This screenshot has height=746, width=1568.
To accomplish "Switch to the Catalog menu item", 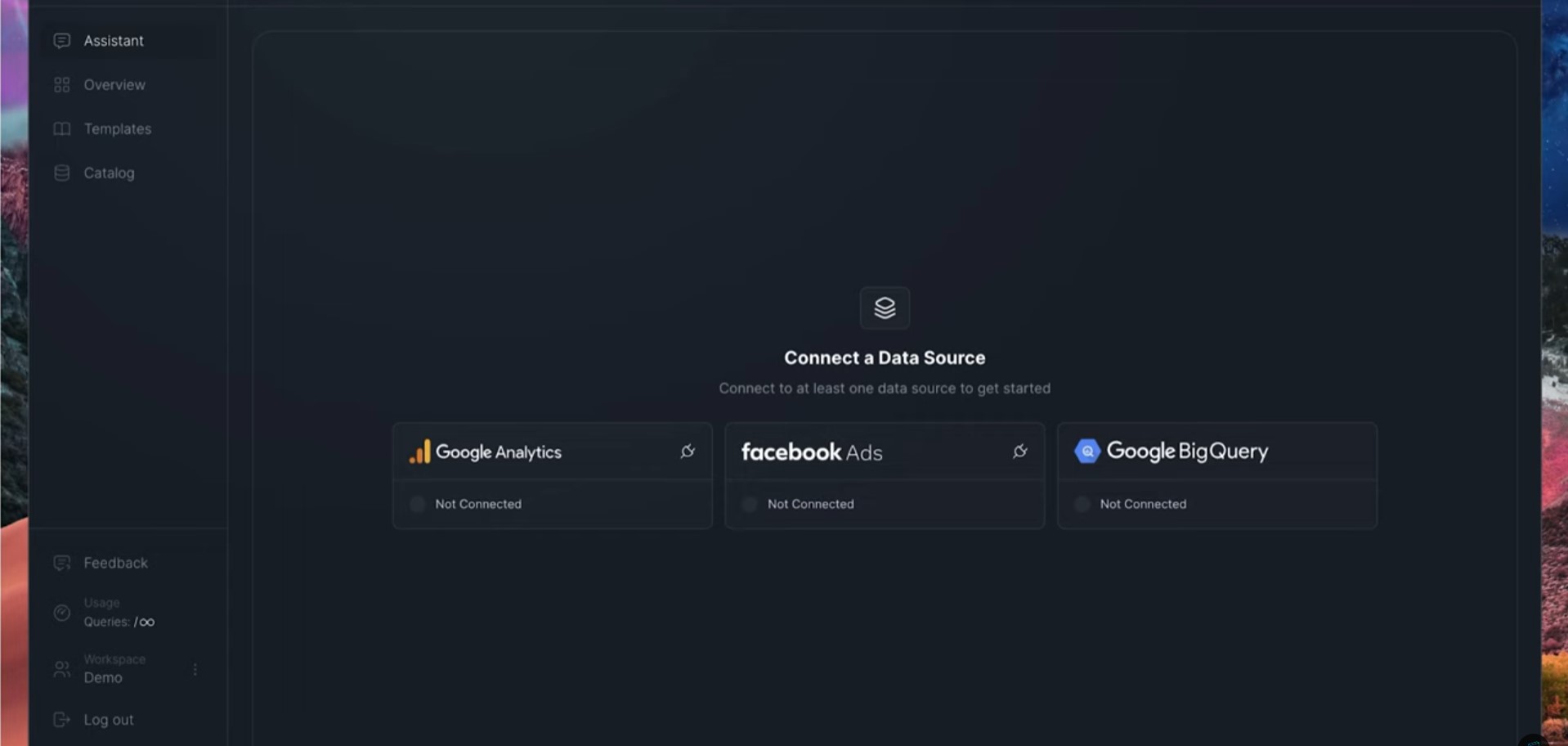I will [109, 173].
